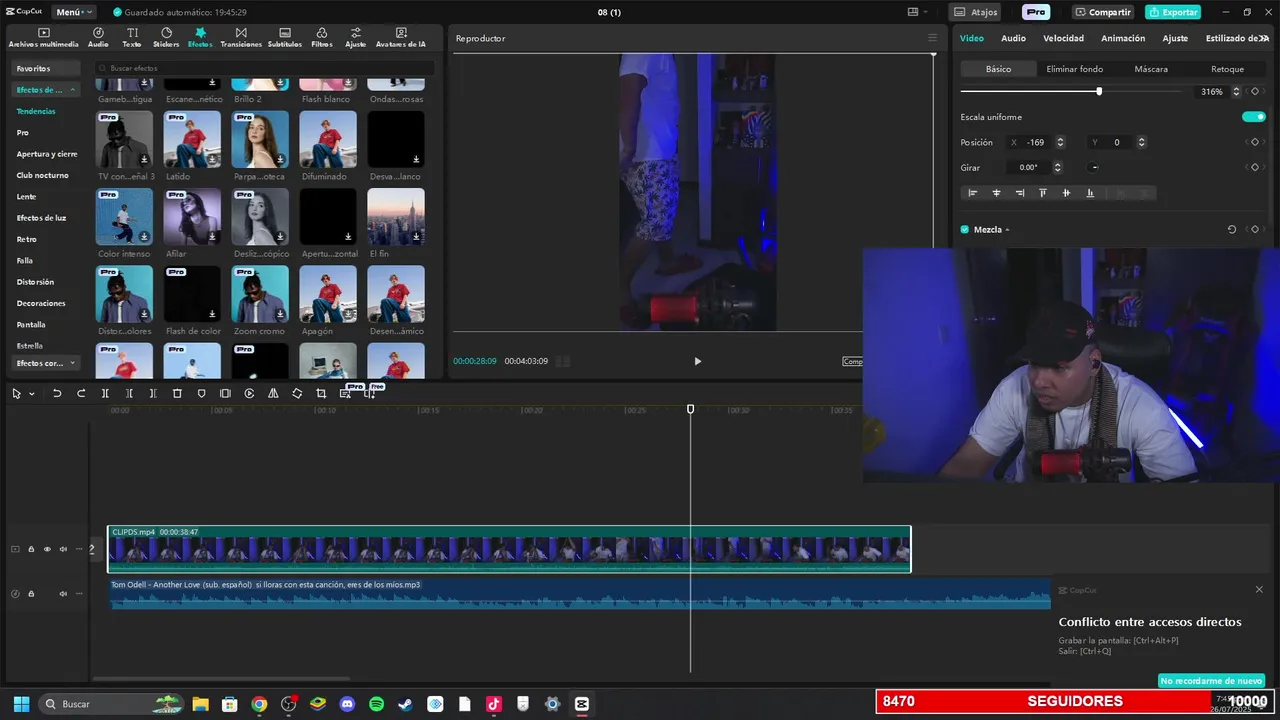Open the Filtros tab
The height and width of the screenshot is (720, 1280).
click(322, 38)
